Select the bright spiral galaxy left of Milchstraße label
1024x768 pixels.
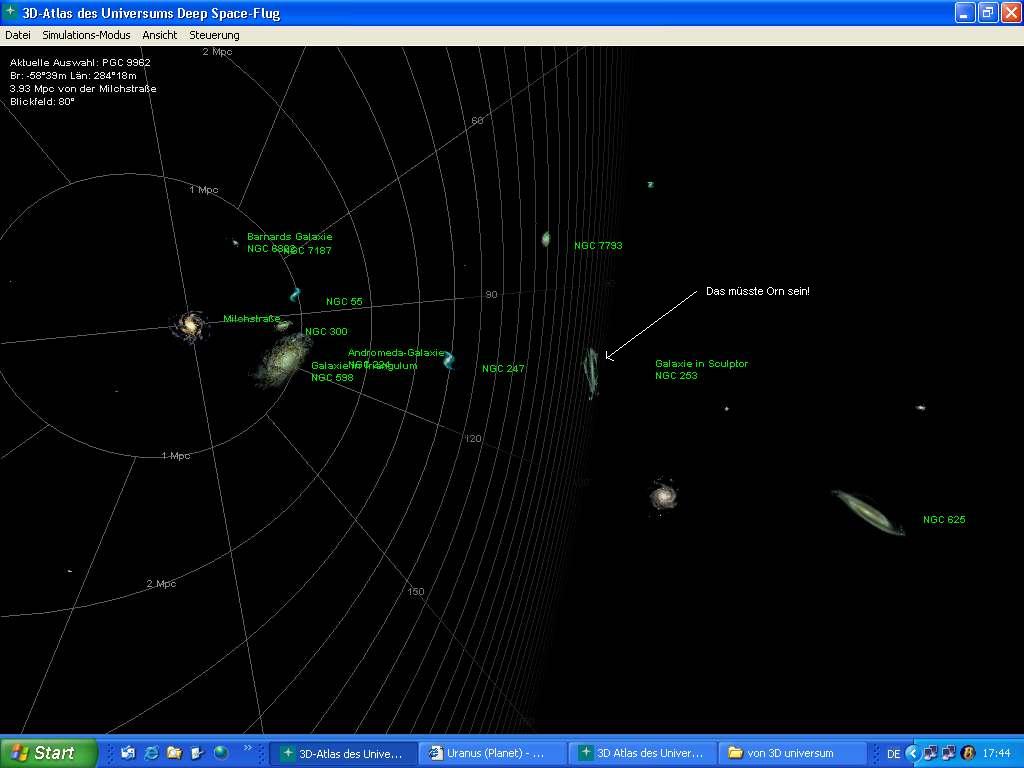(188, 324)
